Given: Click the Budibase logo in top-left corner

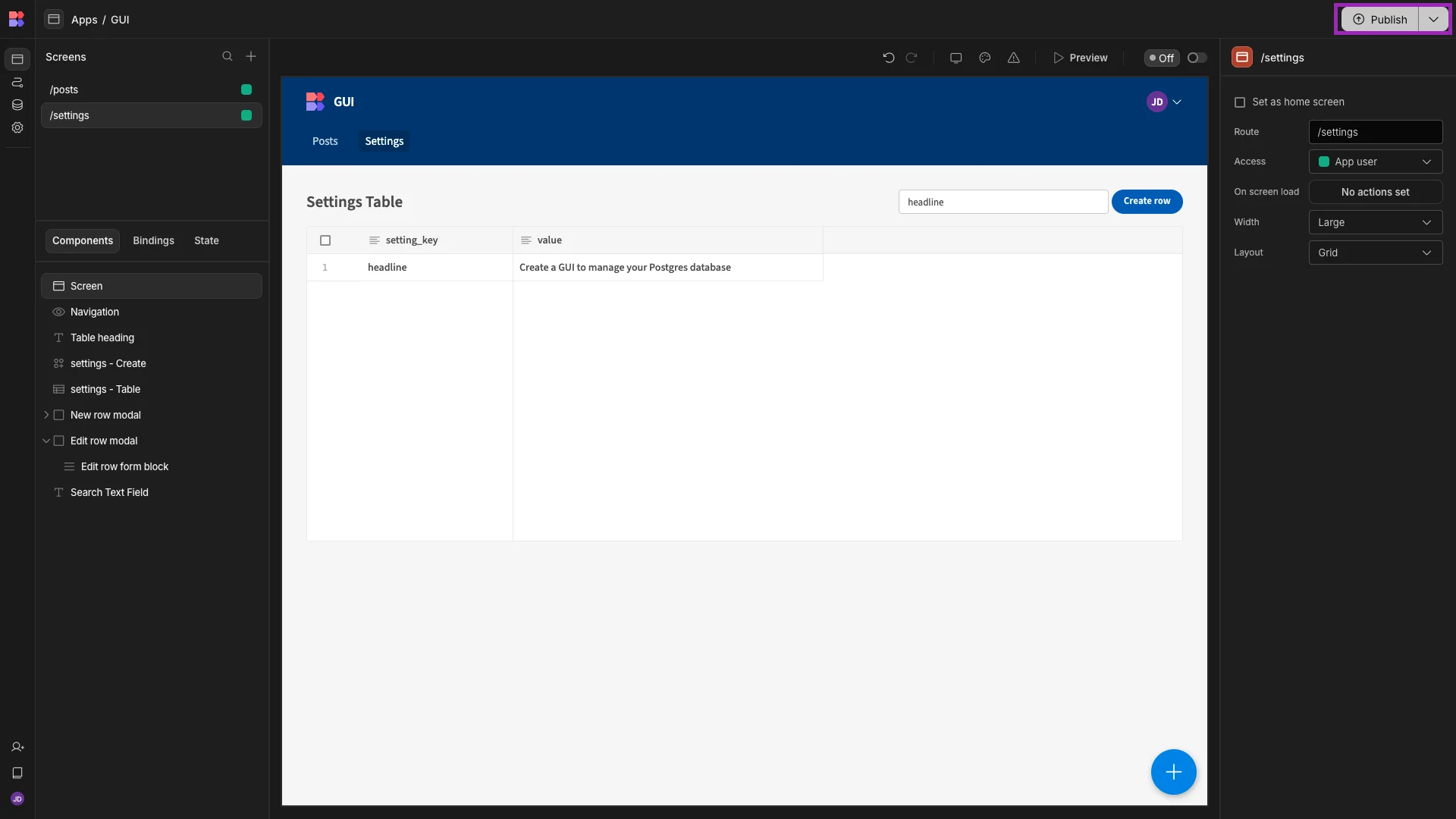Looking at the screenshot, I should click(x=17, y=19).
